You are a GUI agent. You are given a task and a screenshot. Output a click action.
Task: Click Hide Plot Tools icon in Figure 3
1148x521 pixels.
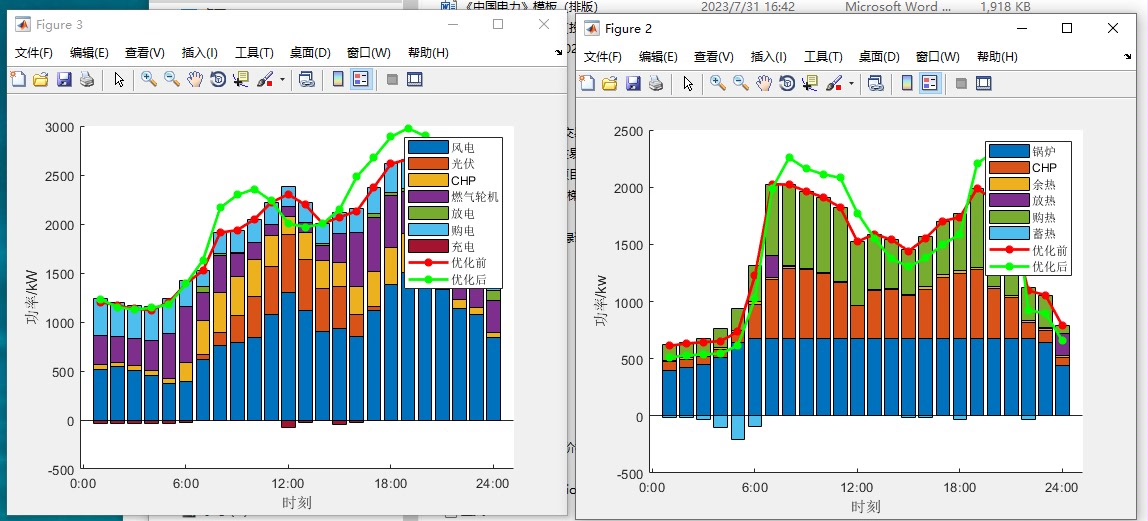click(392, 79)
